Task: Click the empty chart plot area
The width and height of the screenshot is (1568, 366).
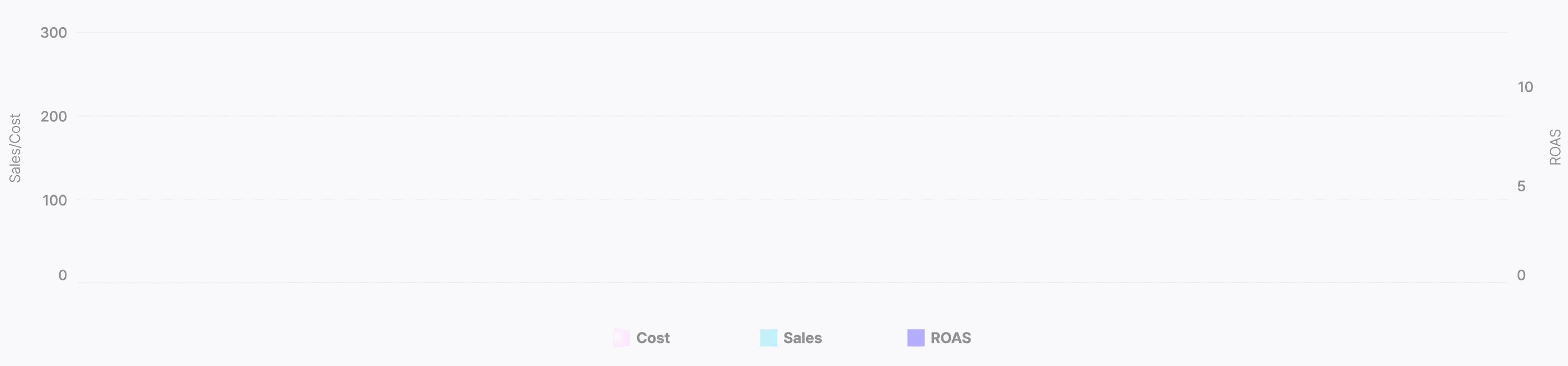Action: pos(792,157)
